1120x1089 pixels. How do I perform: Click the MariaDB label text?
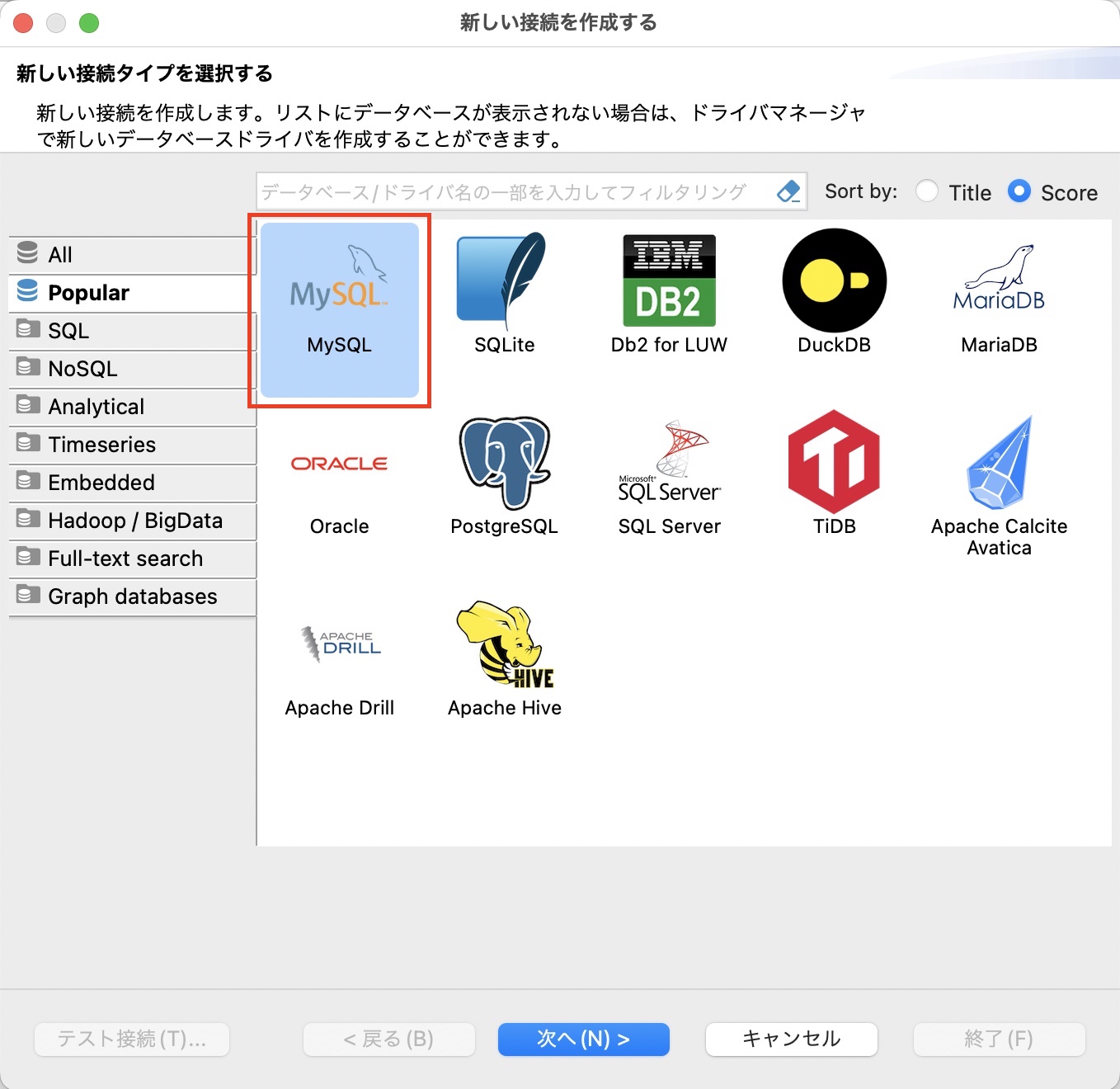pyautogui.click(x=999, y=345)
